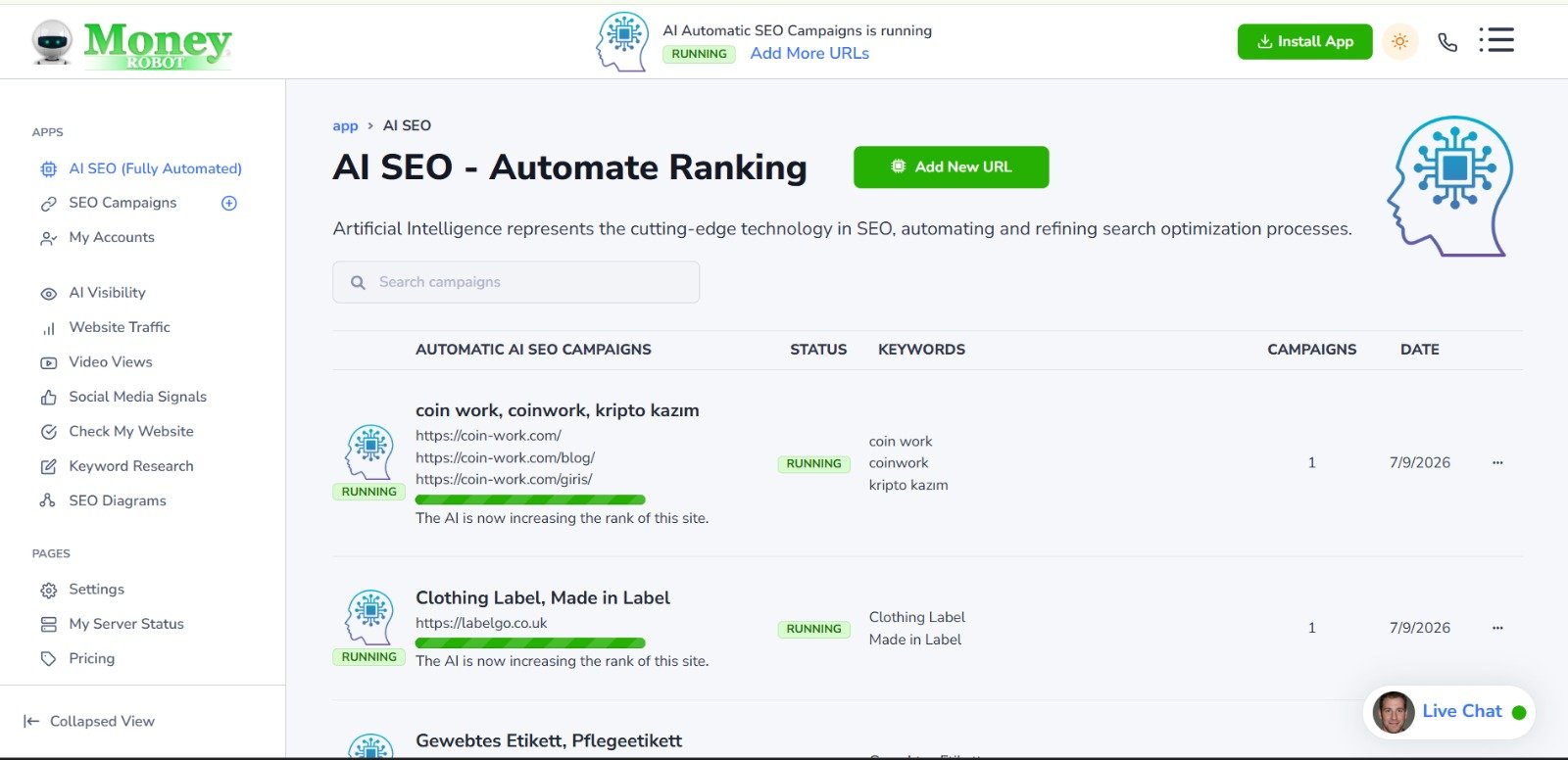Click the AI Visibility eye icon
The image size is (1568, 760).
tap(48, 293)
